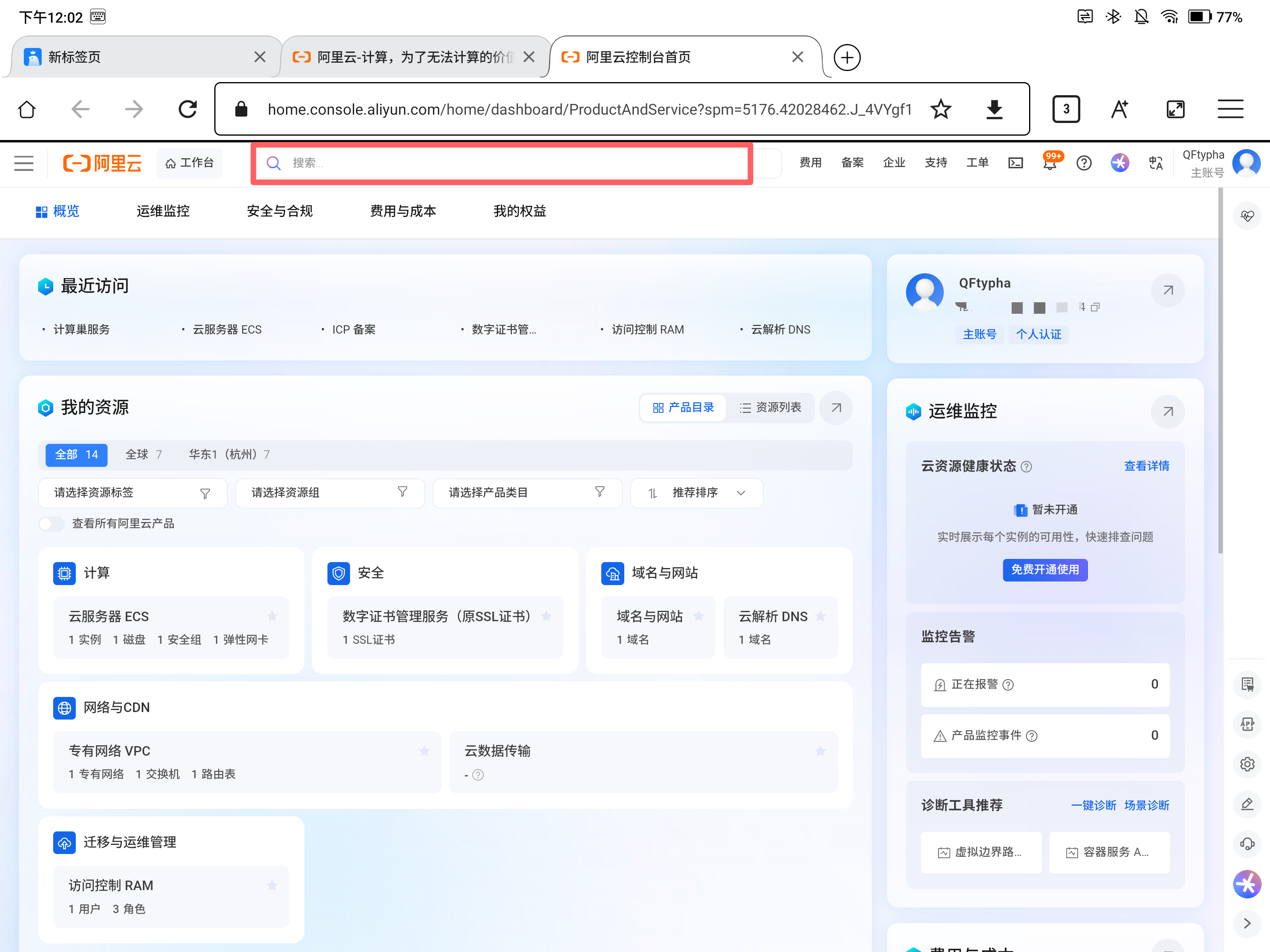The width and height of the screenshot is (1270, 952).
Task: Open the 请选择资源组 dropdown
Action: point(330,493)
